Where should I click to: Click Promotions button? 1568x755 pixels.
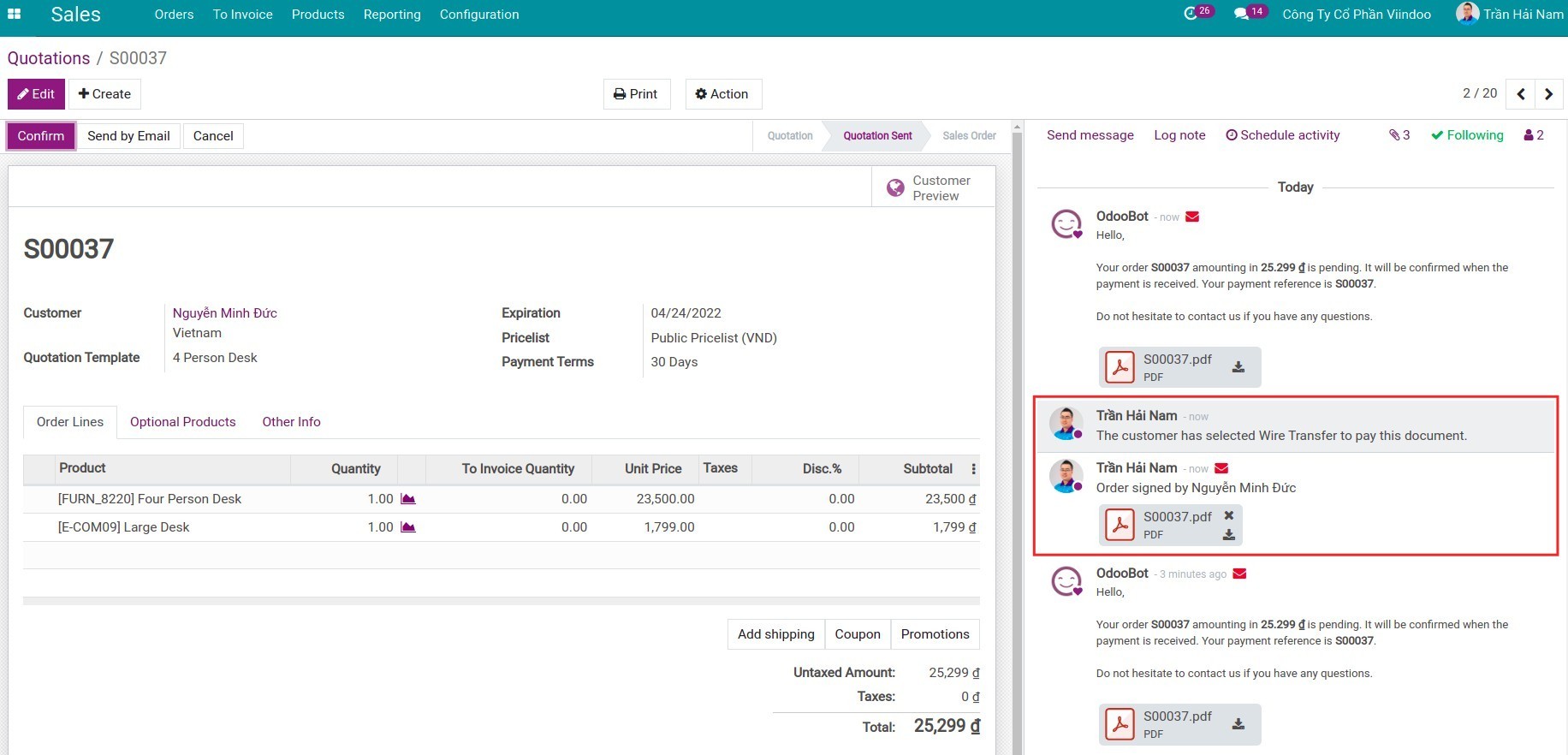pos(935,634)
